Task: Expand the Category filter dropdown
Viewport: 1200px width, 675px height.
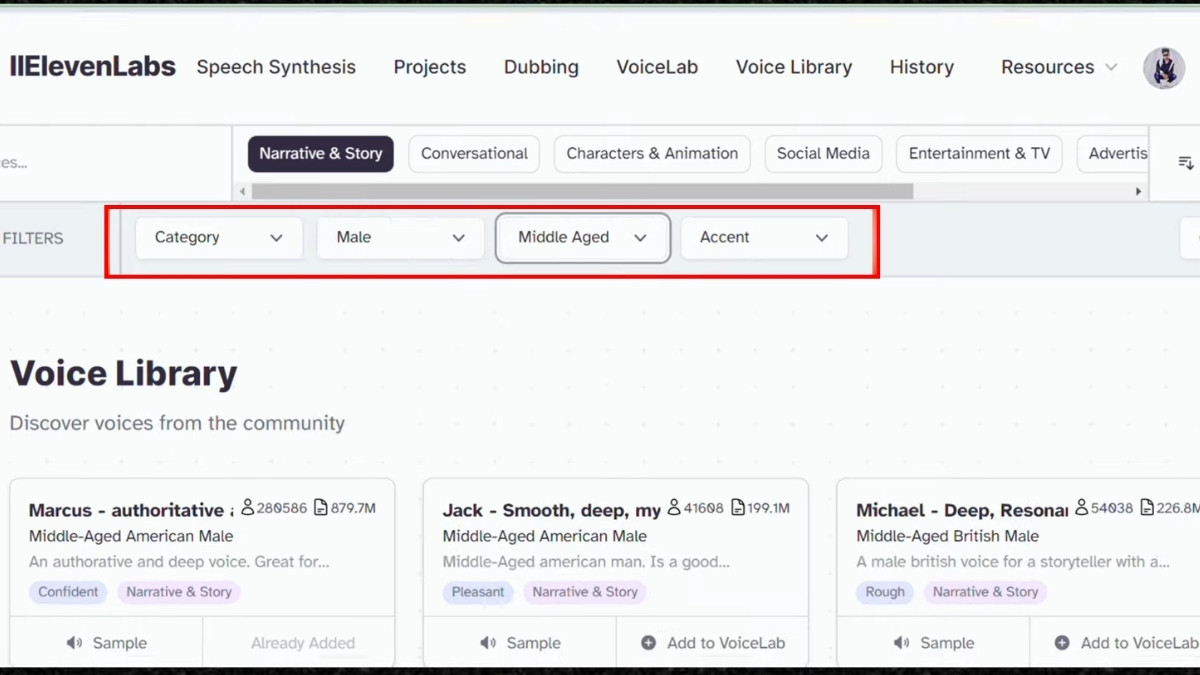Action: [x=219, y=238]
